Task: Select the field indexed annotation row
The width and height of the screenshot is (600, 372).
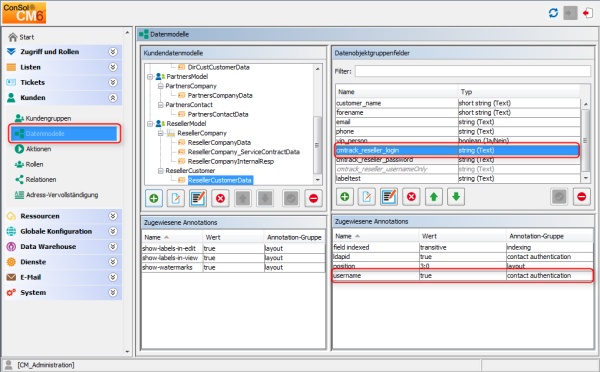Action: (x=463, y=247)
